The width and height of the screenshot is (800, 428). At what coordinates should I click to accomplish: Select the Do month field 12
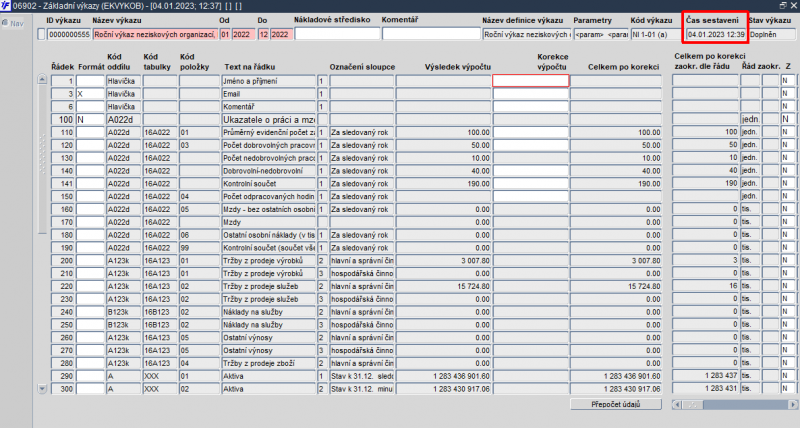pyautogui.click(x=263, y=35)
